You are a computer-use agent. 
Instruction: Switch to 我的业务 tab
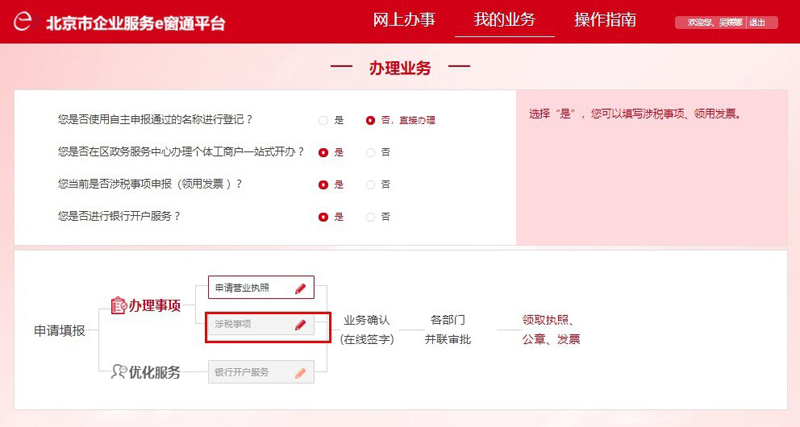click(x=504, y=20)
